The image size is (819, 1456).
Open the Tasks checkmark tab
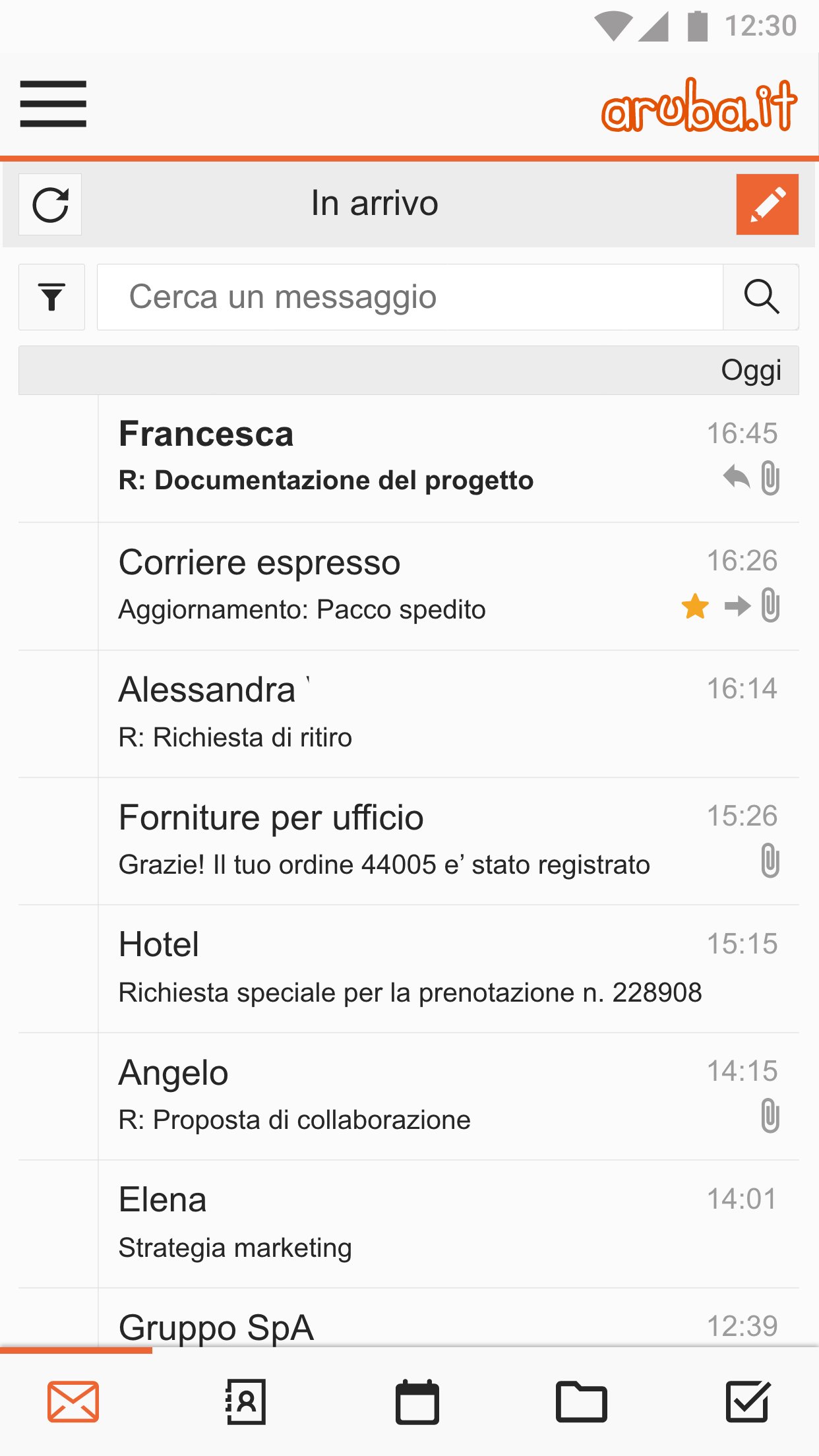tap(747, 1401)
